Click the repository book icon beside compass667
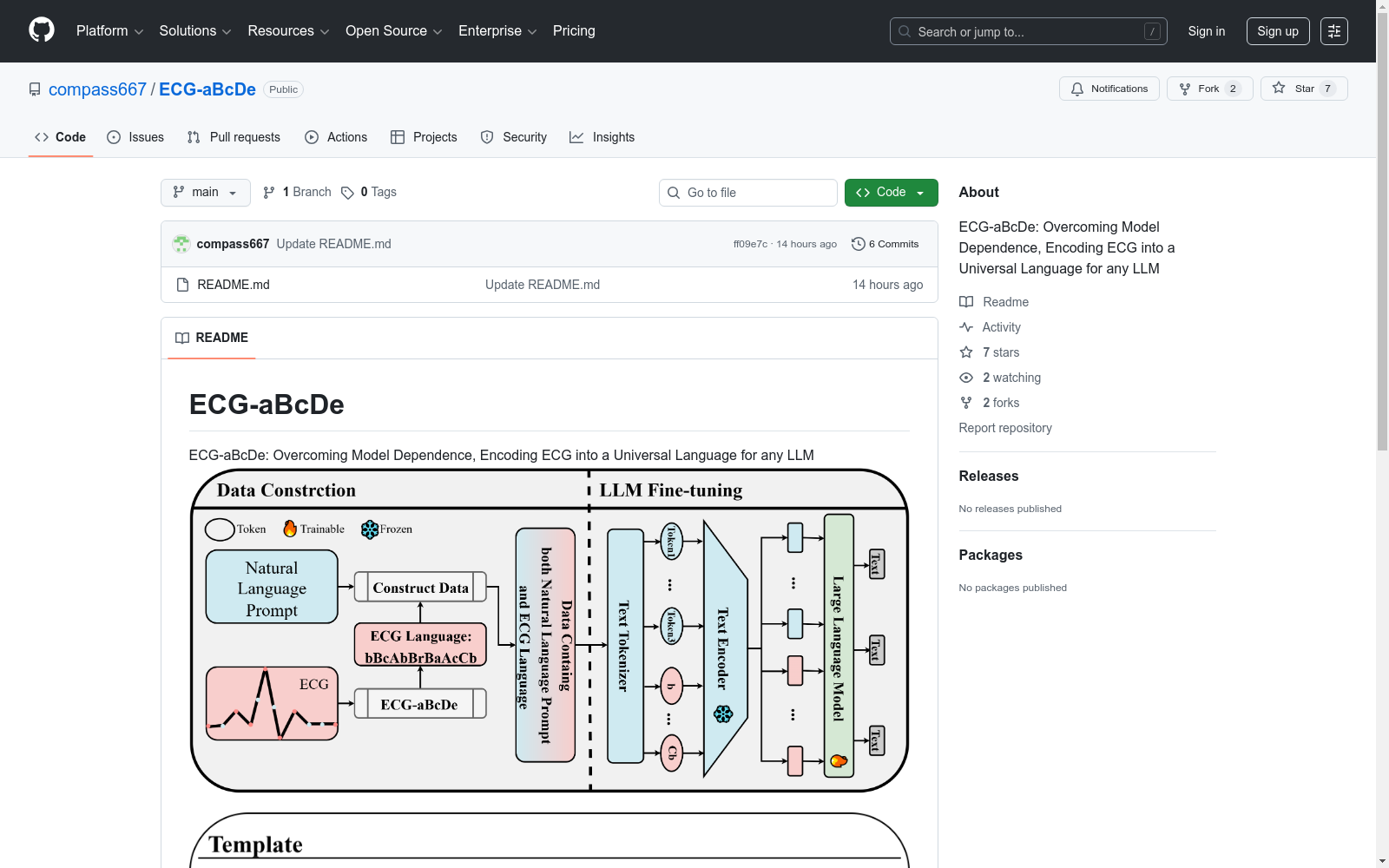 click(x=35, y=89)
